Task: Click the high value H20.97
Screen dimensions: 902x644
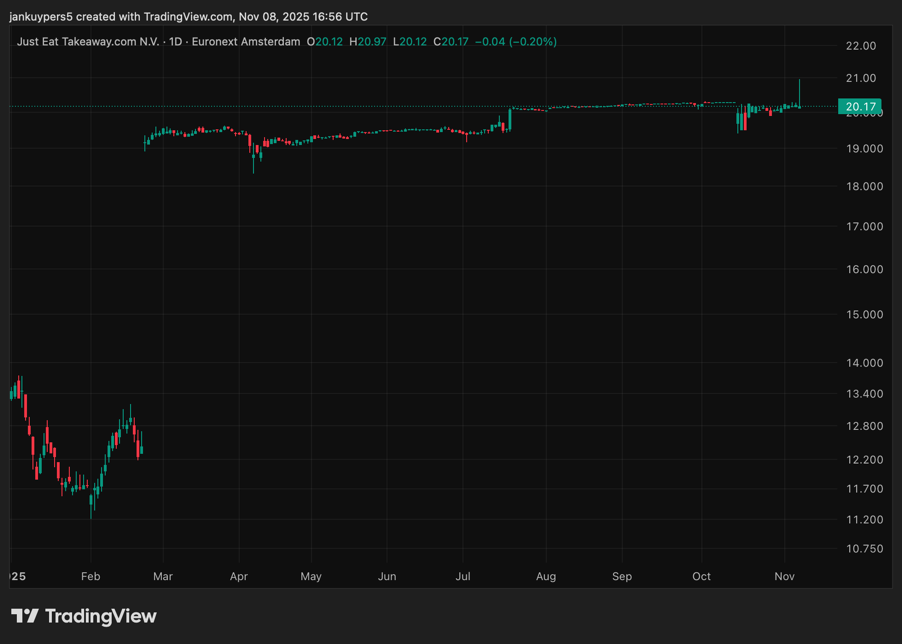Action: (x=368, y=42)
